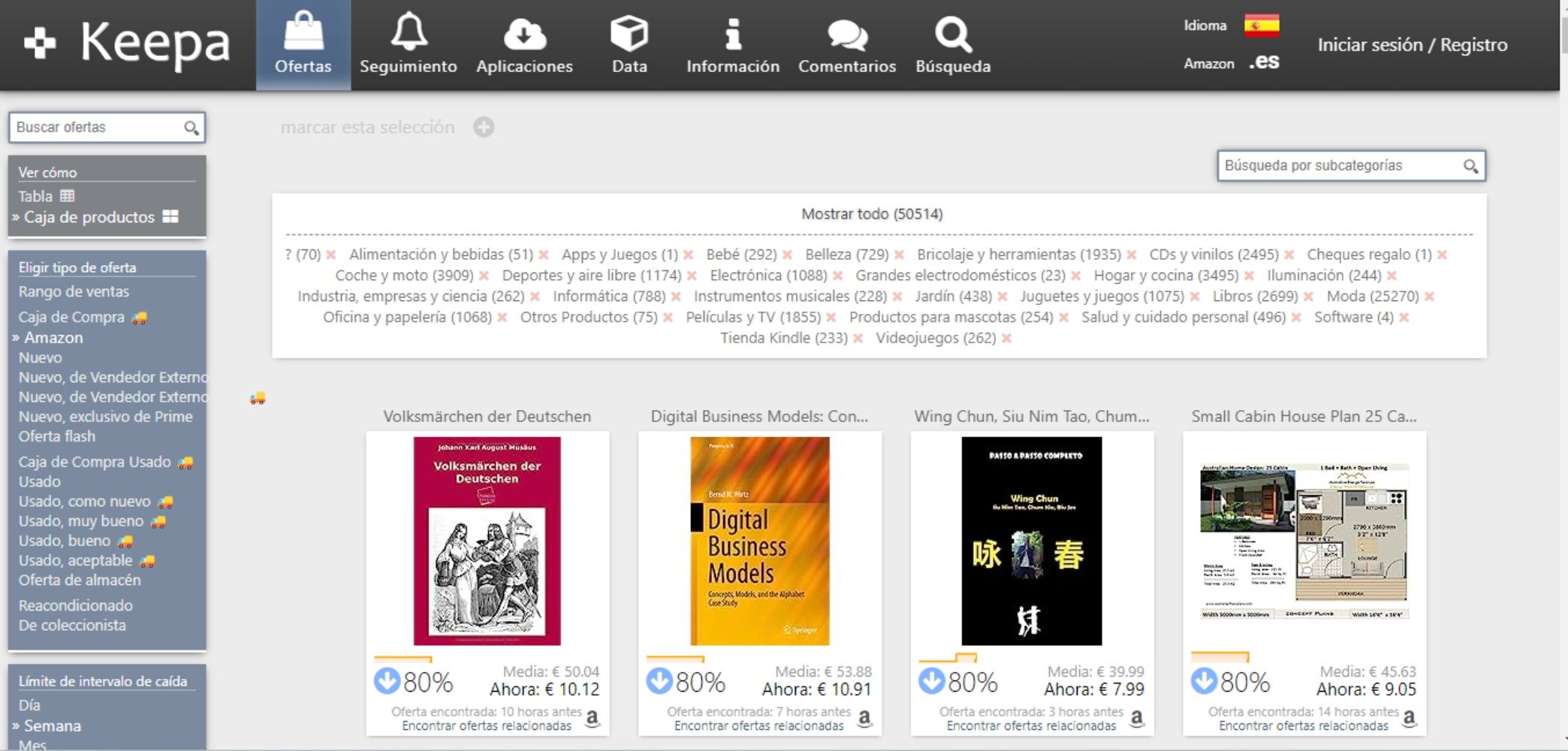Select the Spanish flag language selector

(x=1261, y=26)
